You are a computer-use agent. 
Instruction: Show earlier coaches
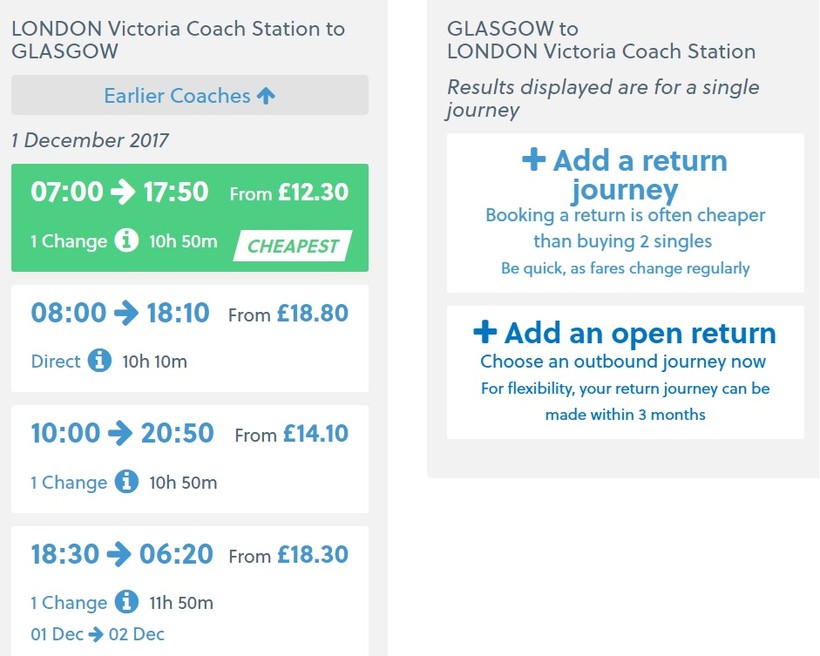(x=189, y=96)
